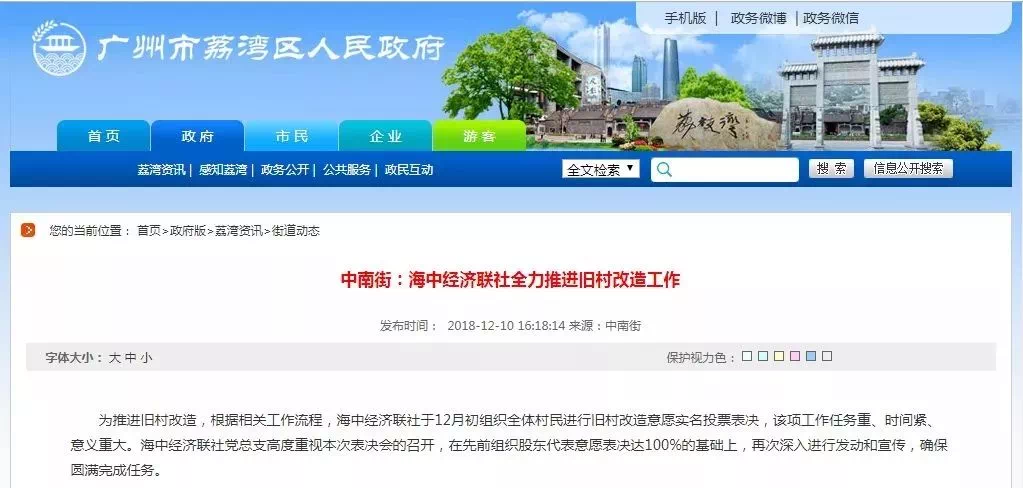
Task: Pick the light cyan eye-protection color swatch
Action: click(x=763, y=356)
